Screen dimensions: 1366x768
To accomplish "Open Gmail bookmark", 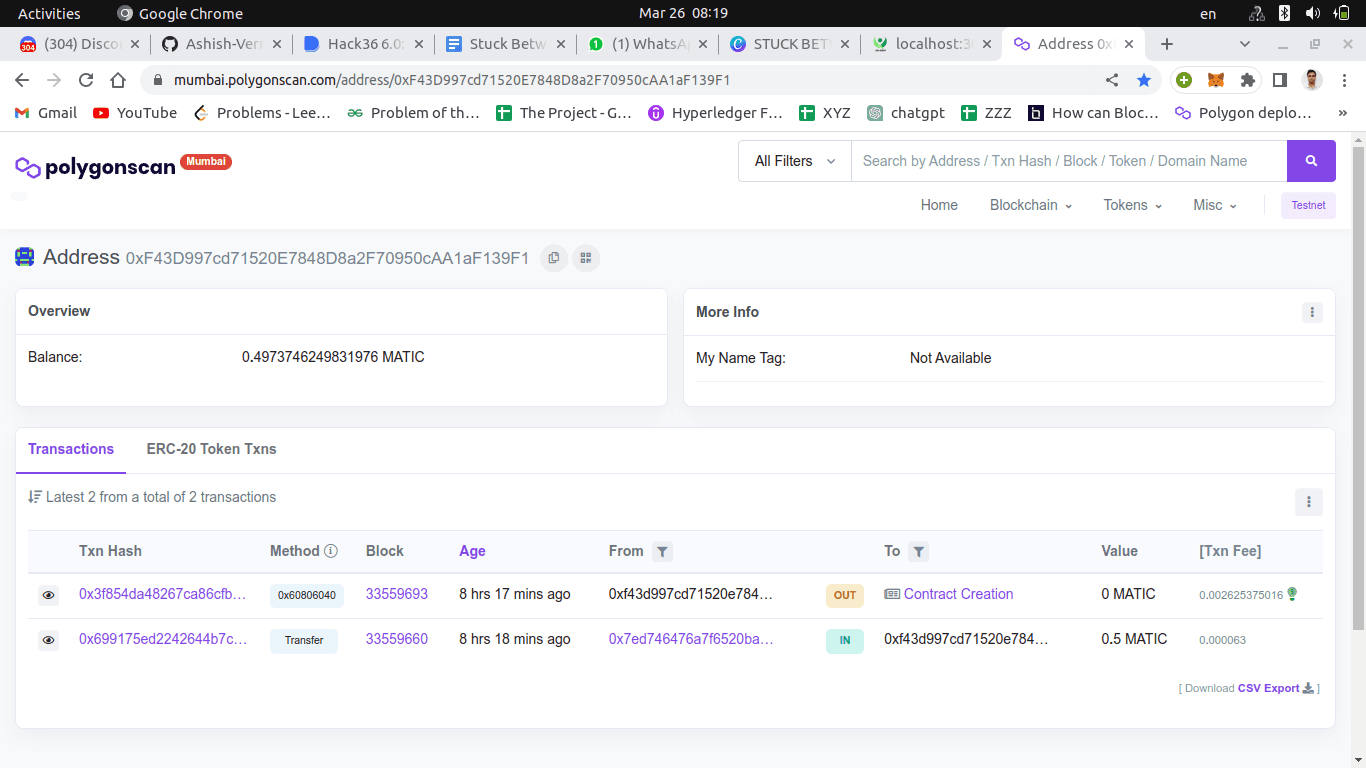I will click(45, 113).
